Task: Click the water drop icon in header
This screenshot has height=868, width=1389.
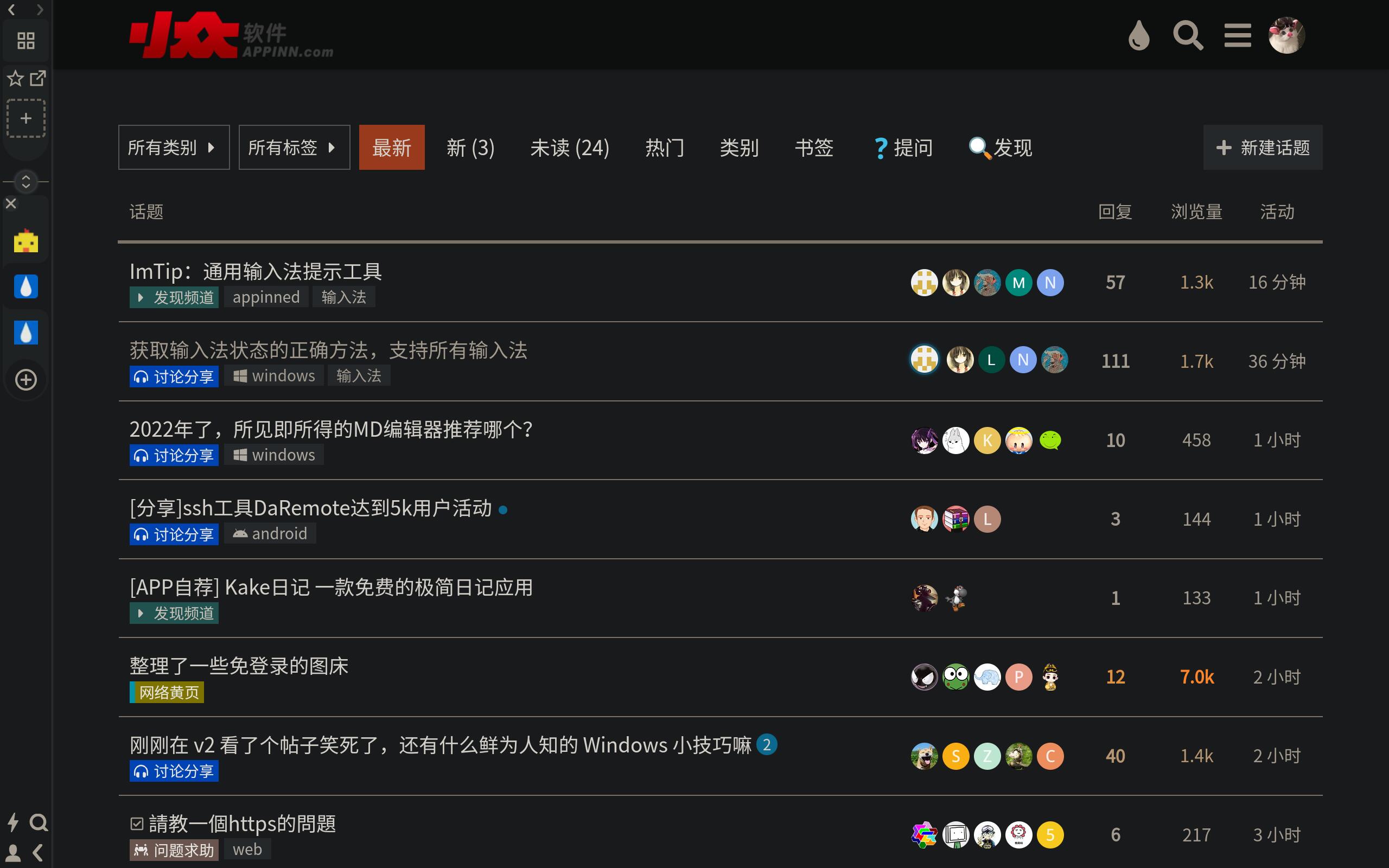Action: 1139,36
